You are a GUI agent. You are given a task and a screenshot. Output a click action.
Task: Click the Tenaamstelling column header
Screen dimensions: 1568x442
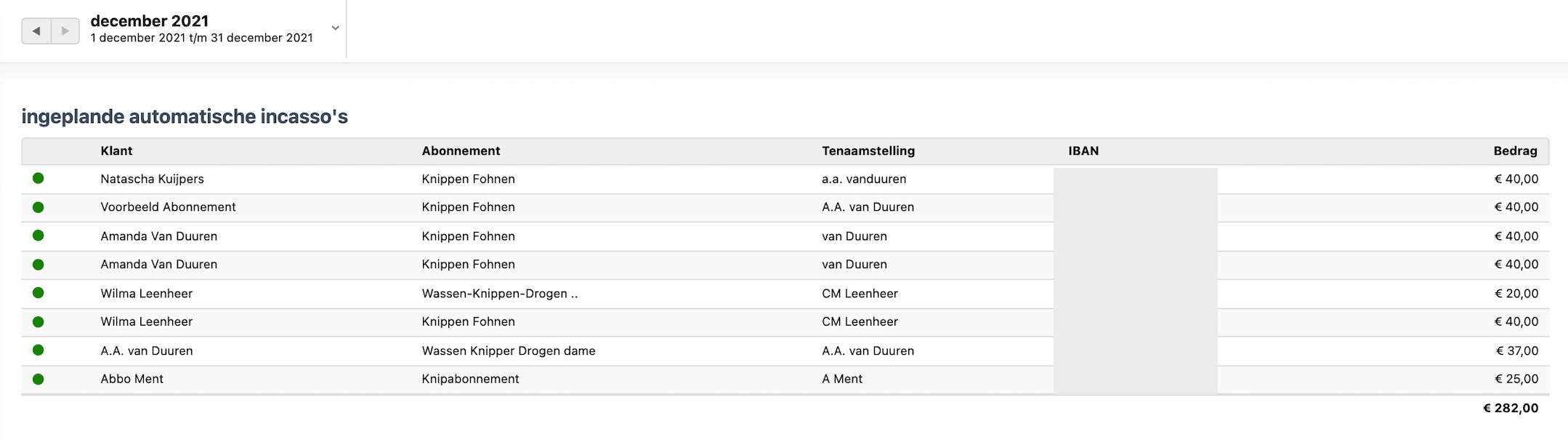pyautogui.click(x=868, y=151)
